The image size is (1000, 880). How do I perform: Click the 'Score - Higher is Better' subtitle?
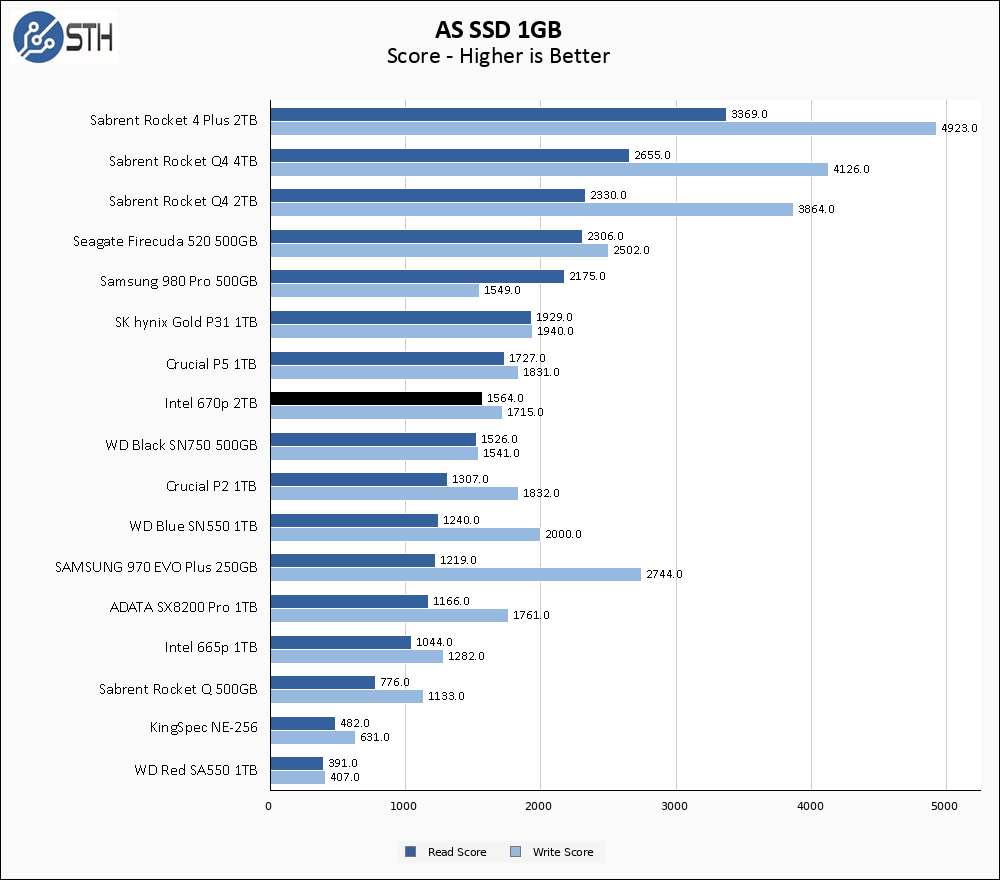pyautogui.click(x=498, y=56)
